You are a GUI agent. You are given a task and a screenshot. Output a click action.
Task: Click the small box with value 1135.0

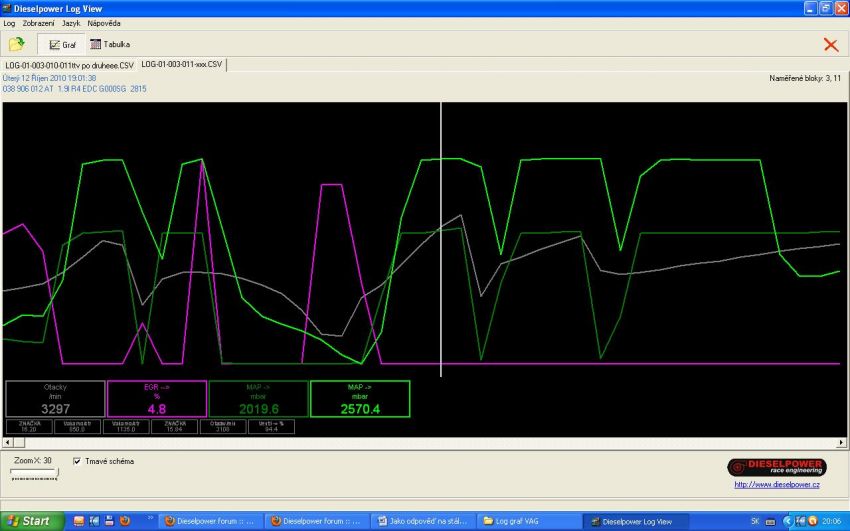click(126, 426)
